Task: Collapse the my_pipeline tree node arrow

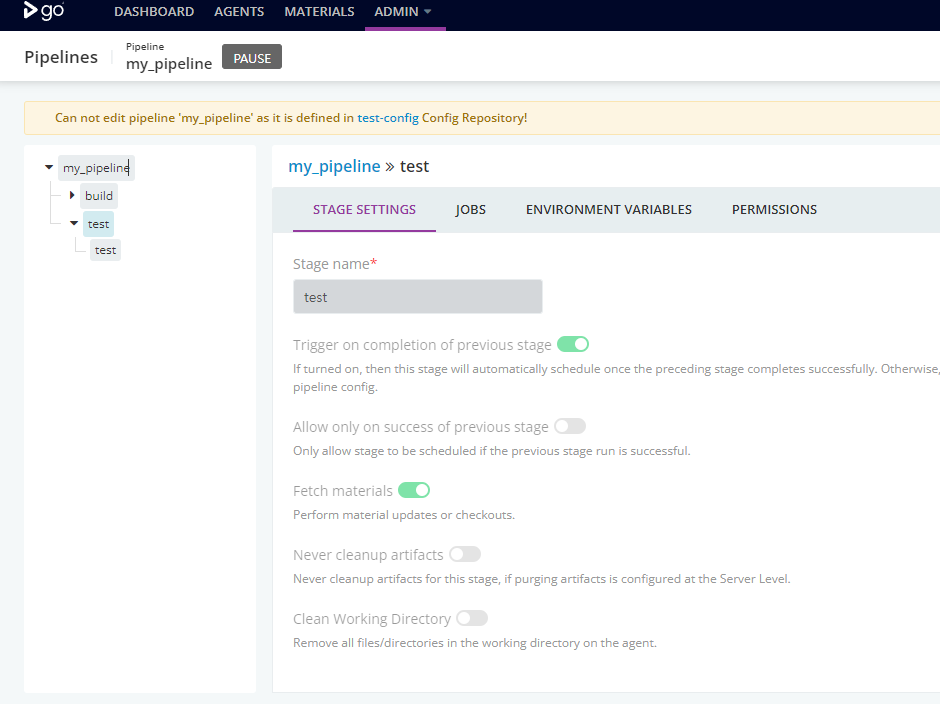Action: point(49,167)
